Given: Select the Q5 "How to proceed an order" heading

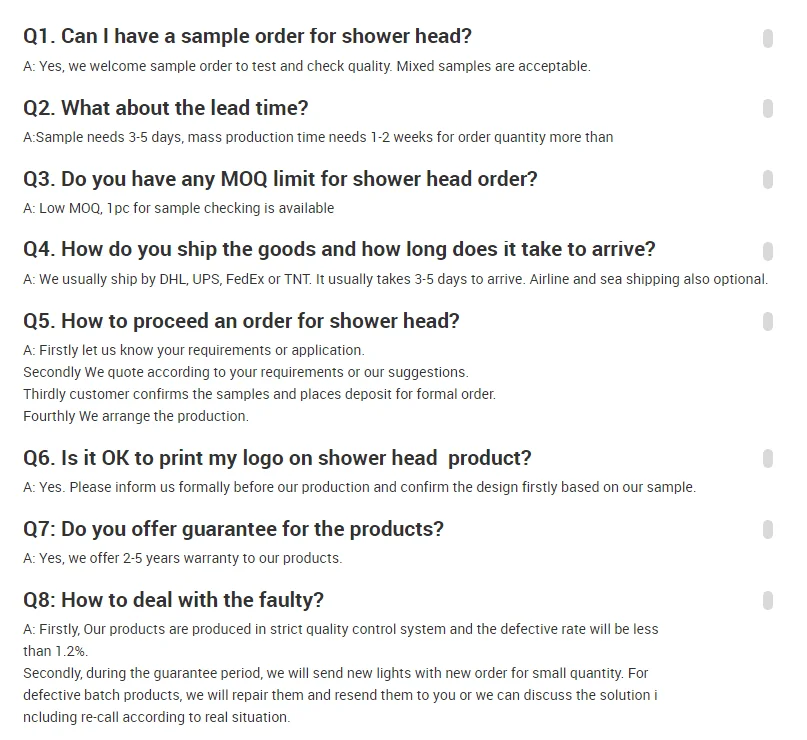Looking at the screenshot, I should pyautogui.click(x=241, y=322).
